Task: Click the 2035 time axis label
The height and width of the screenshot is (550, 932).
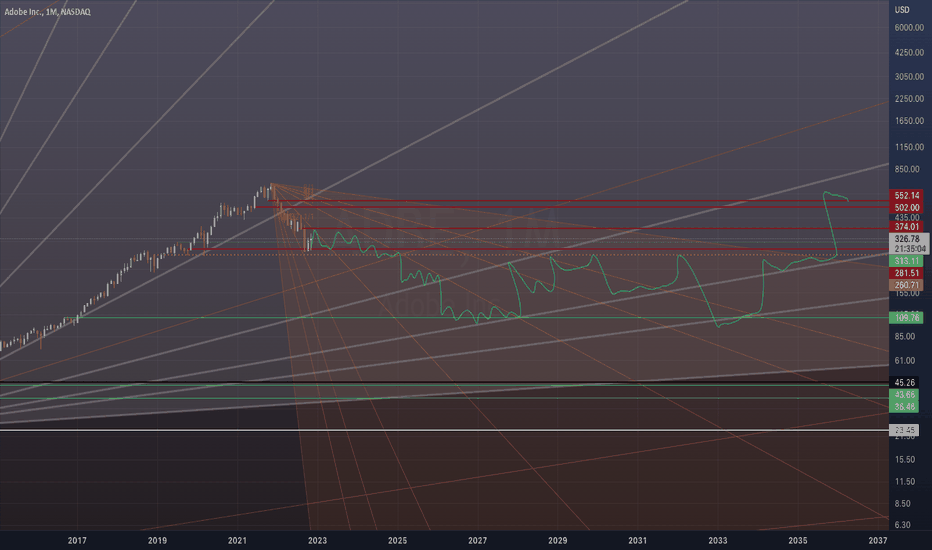Action: [798, 540]
